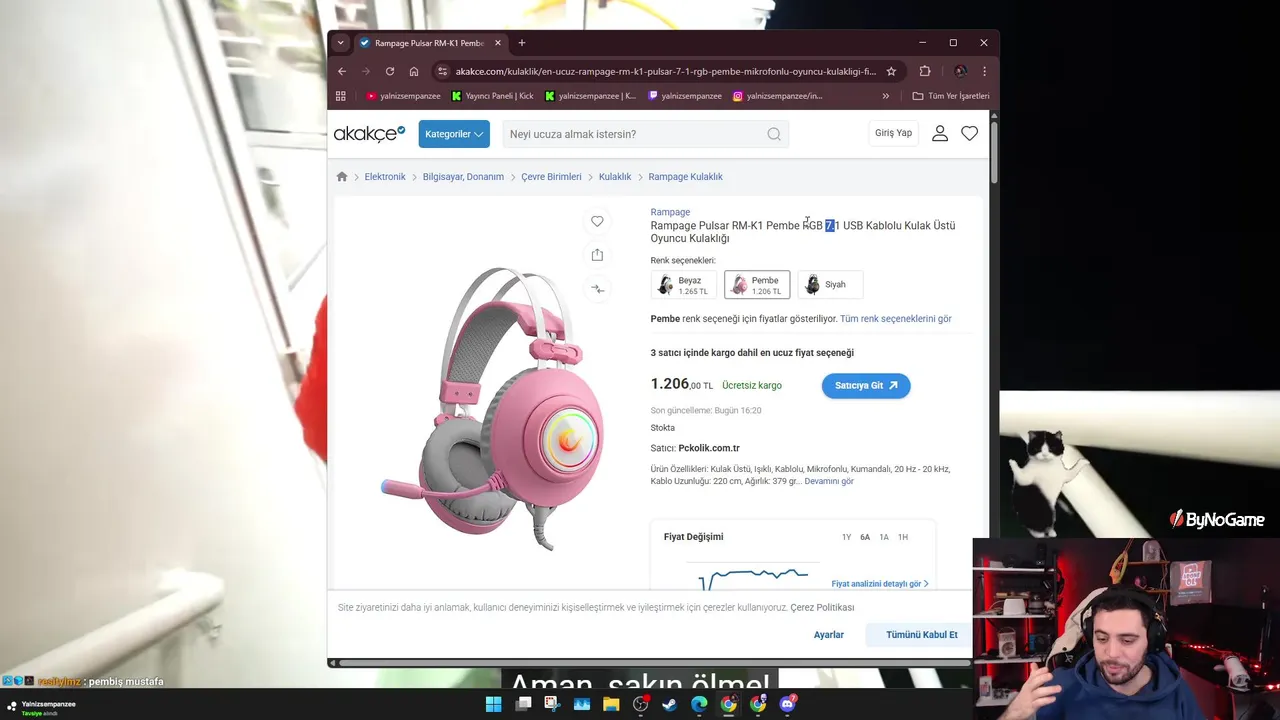The height and width of the screenshot is (720, 1280).
Task: Select the Siyah color option
Action: 830,285
